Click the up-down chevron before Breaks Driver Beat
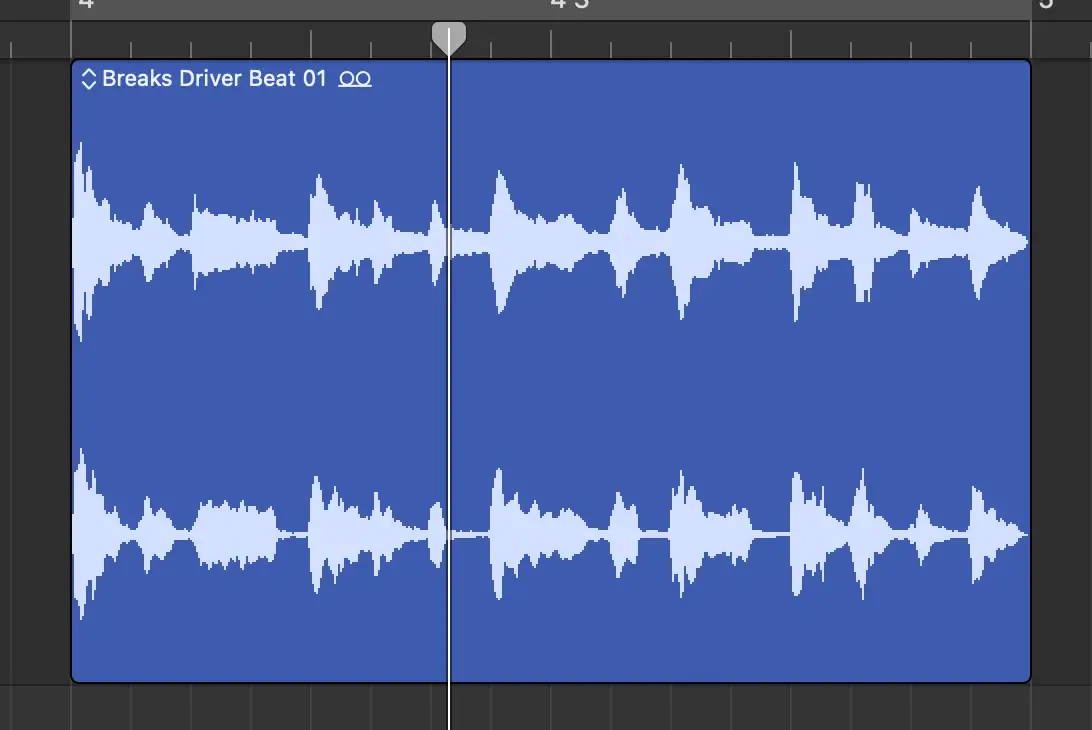This screenshot has height=730, width=1092. coord(88,79)
